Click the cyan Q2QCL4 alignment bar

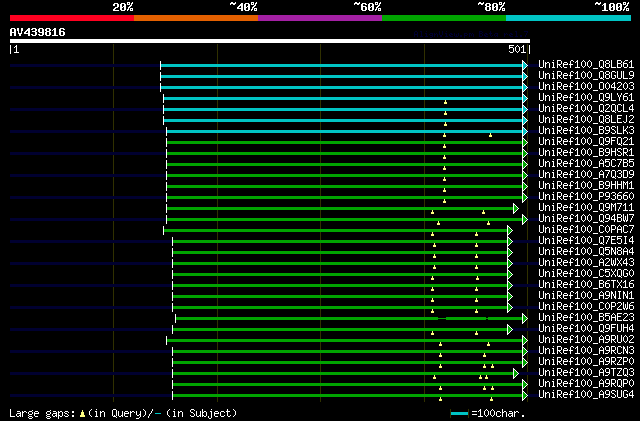click(343, 109)
